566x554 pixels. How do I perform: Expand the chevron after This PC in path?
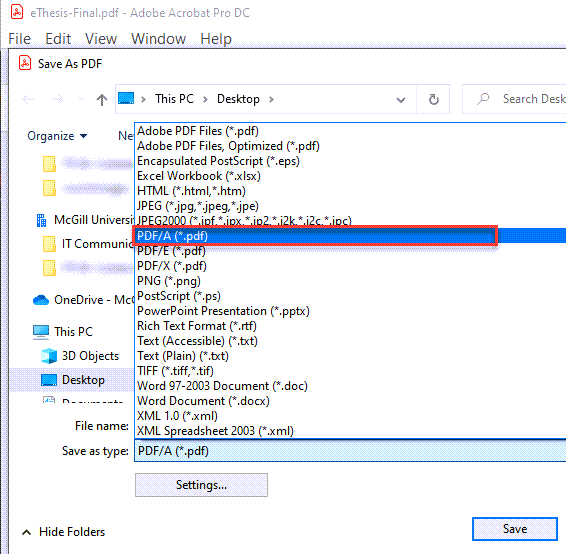(205, 99)
